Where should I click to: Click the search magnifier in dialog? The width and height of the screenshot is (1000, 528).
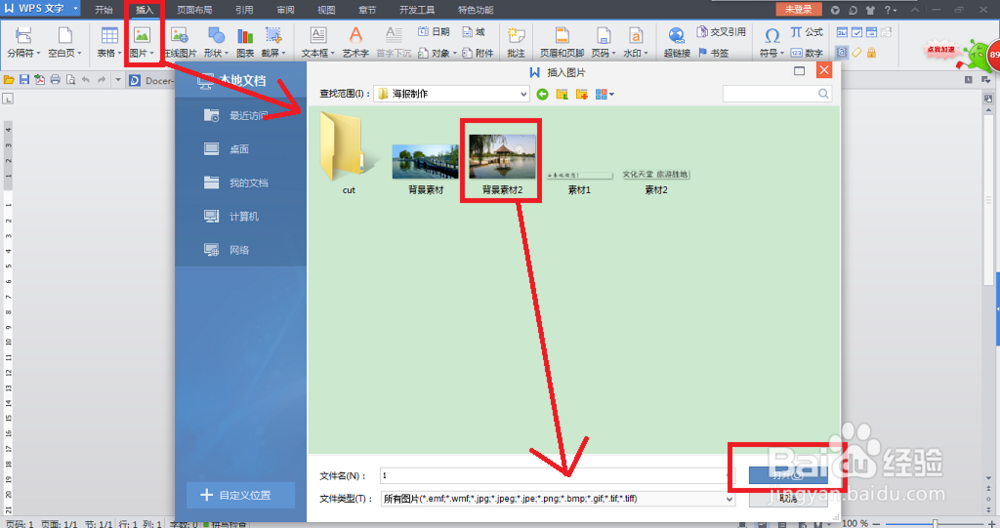pos(823,94)
